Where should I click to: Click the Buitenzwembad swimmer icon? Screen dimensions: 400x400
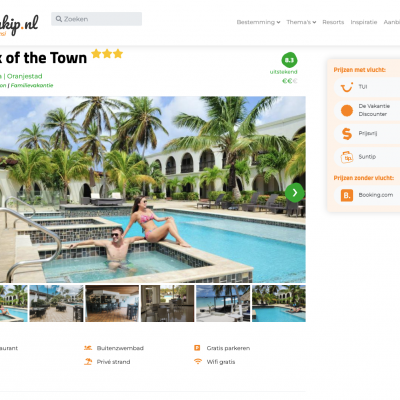click(88, 348)
